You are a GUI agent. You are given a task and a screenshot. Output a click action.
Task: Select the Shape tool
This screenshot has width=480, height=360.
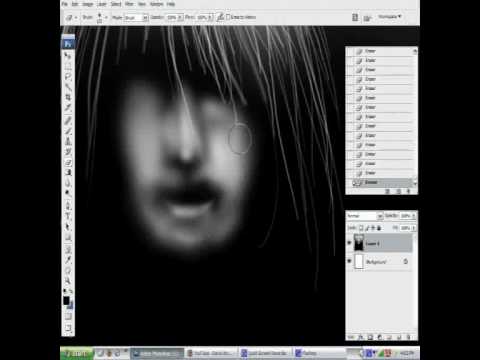tap(68, 237)
